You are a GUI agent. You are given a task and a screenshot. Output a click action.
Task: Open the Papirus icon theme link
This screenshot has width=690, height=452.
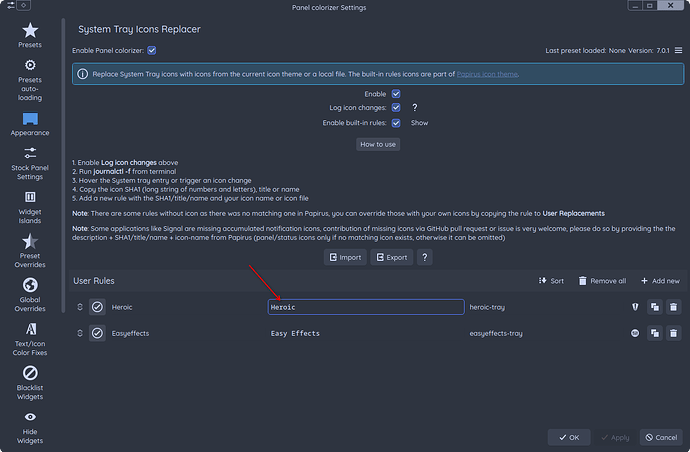(487, 74)
